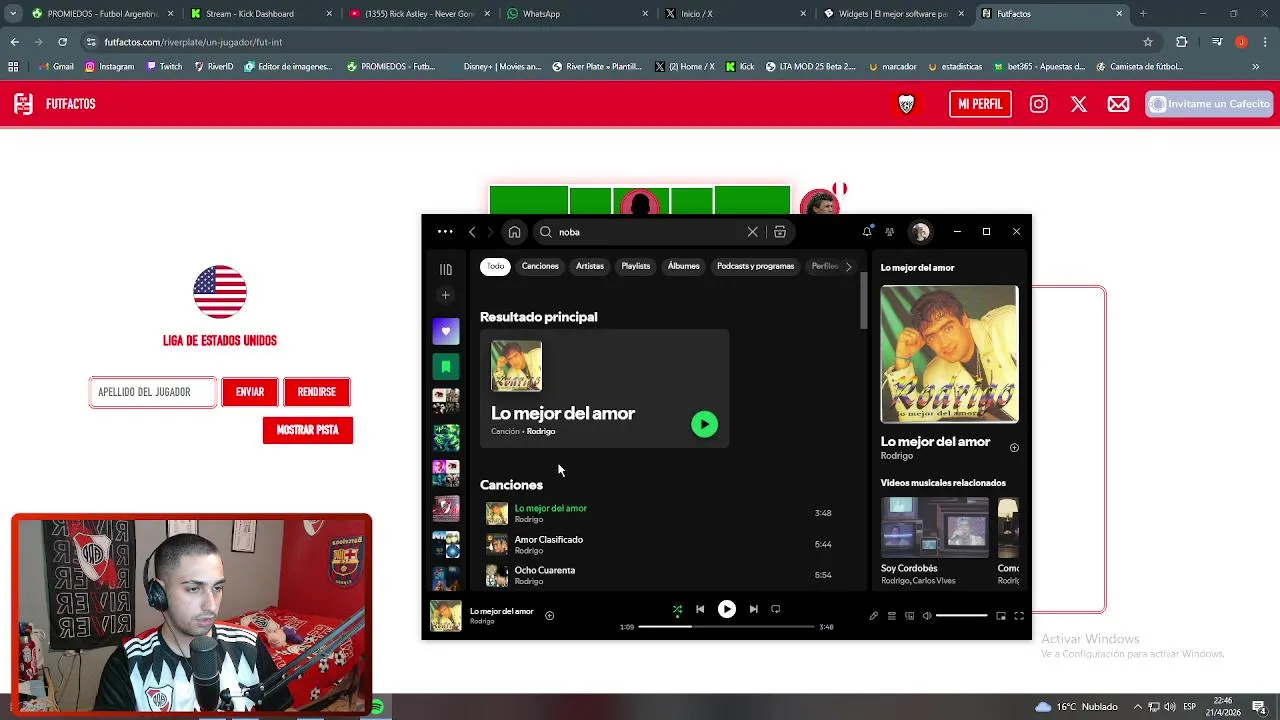
Task: Open Spotify in Windows taskbar
Action: click(x=378, y=707)
